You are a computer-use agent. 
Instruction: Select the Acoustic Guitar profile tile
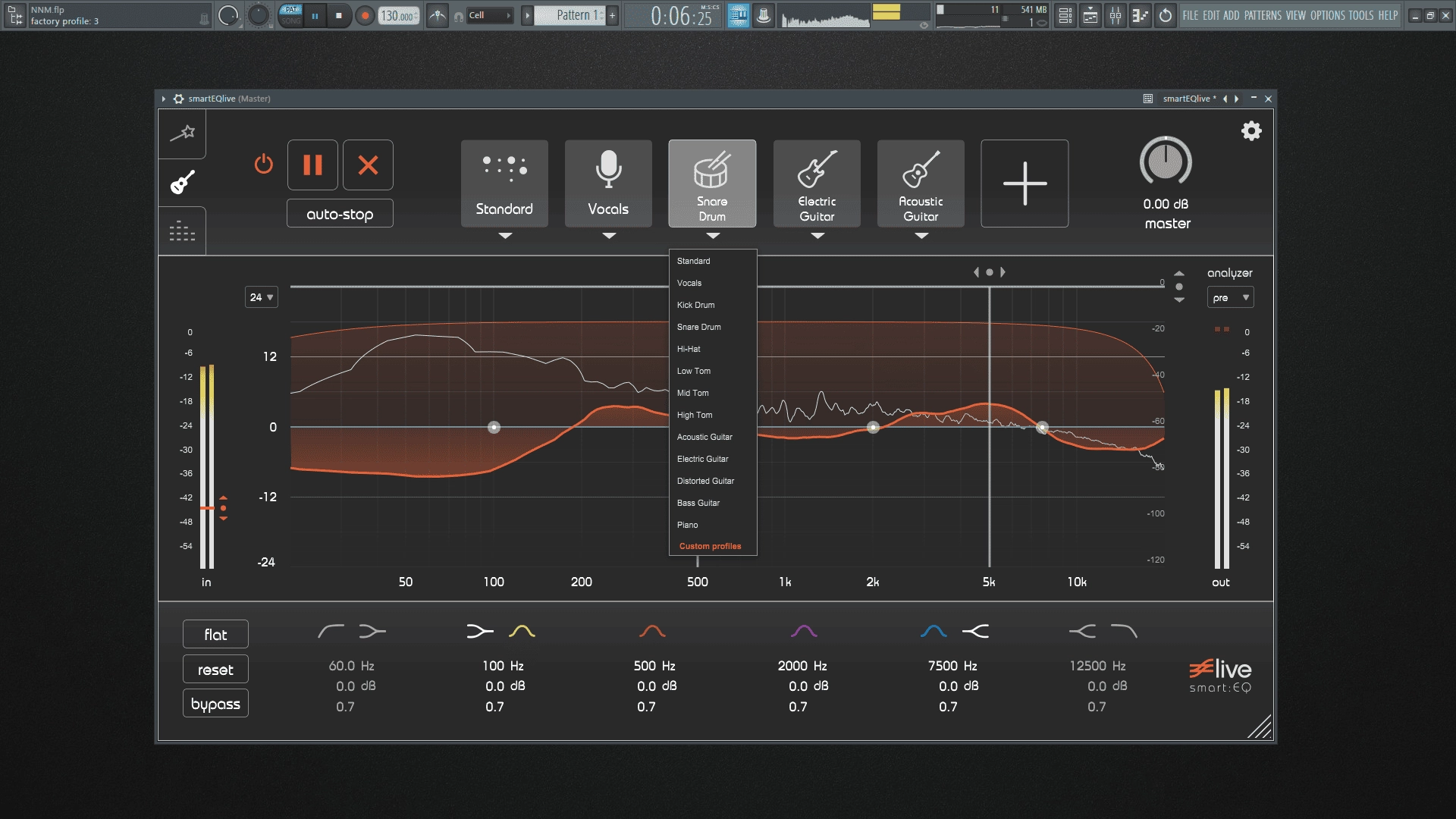(x=921, y=183)
